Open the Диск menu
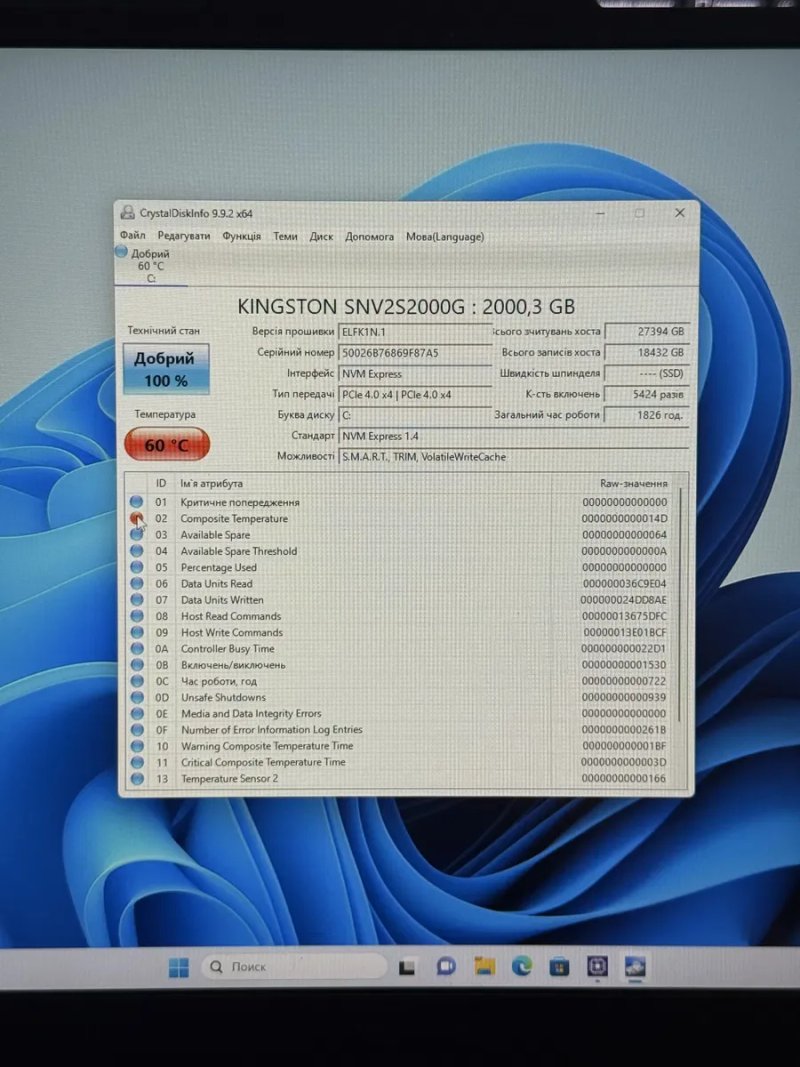This screenshot has height=1067, width=800. click(x=321, y=236)
